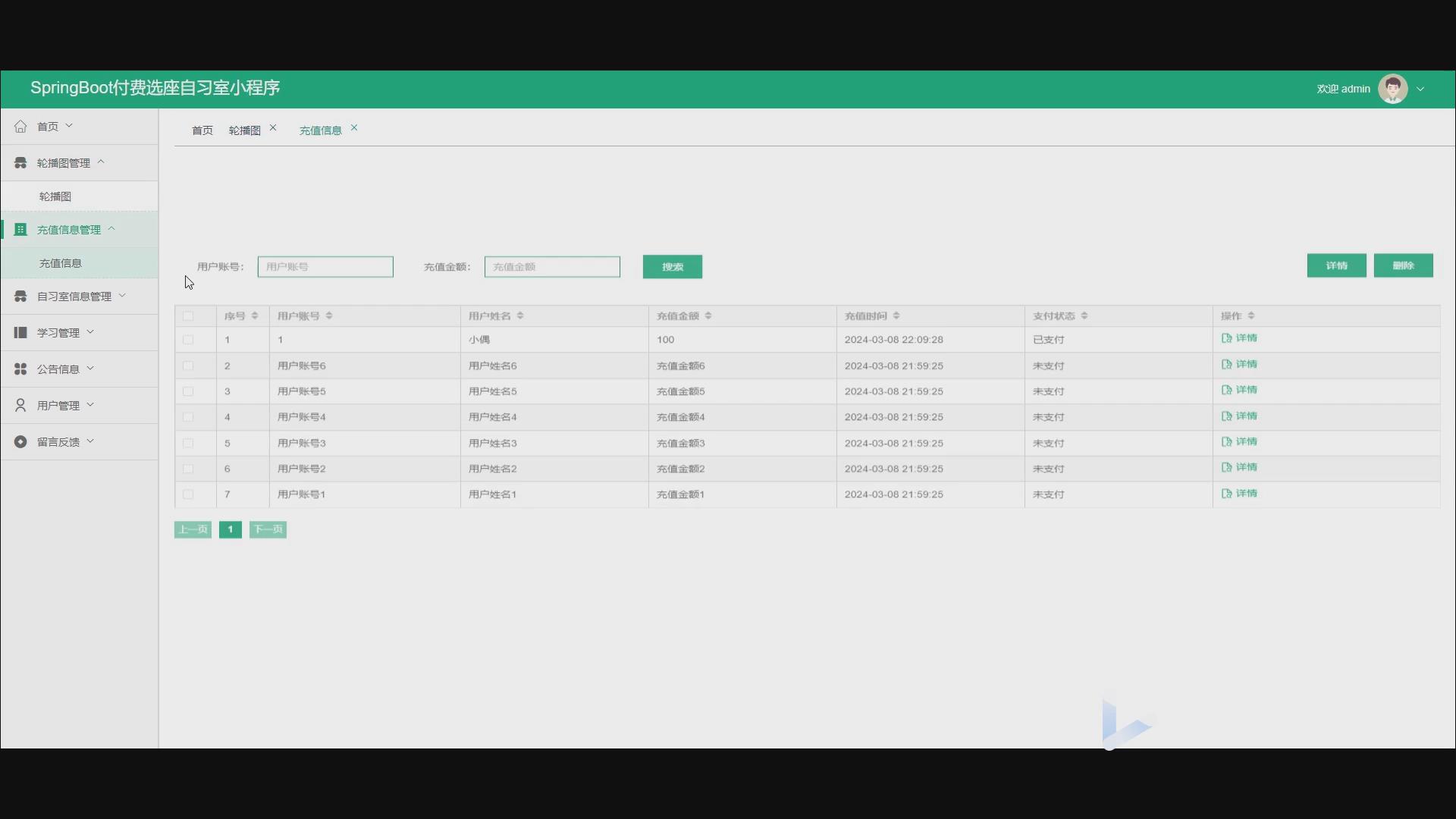Sort table by 充值金额 column

point(708,316)
